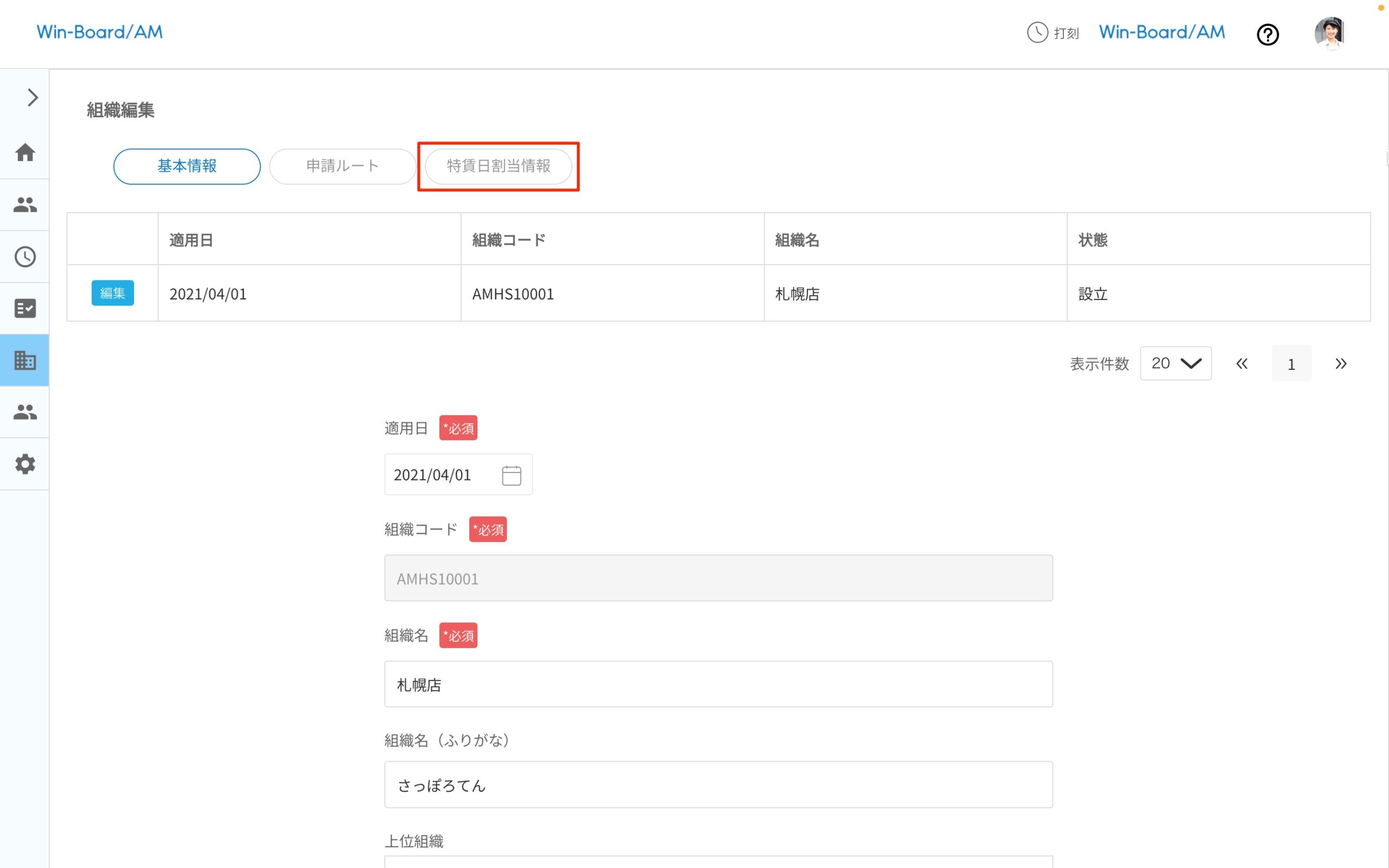Open the employees people icon in sidebar
1389x868 pixels.
(x=24, y=205)
